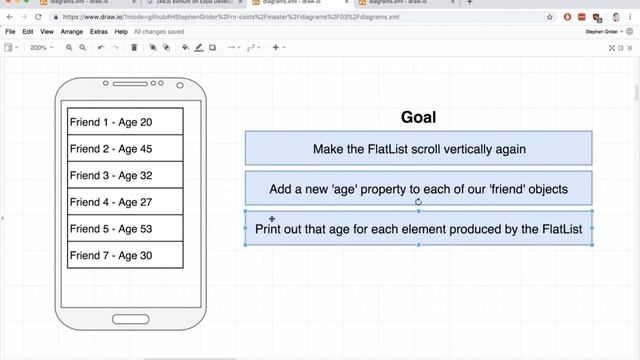Open the line color pencil tool
This screenshot has height=360, width=640.
coord(199,48)
